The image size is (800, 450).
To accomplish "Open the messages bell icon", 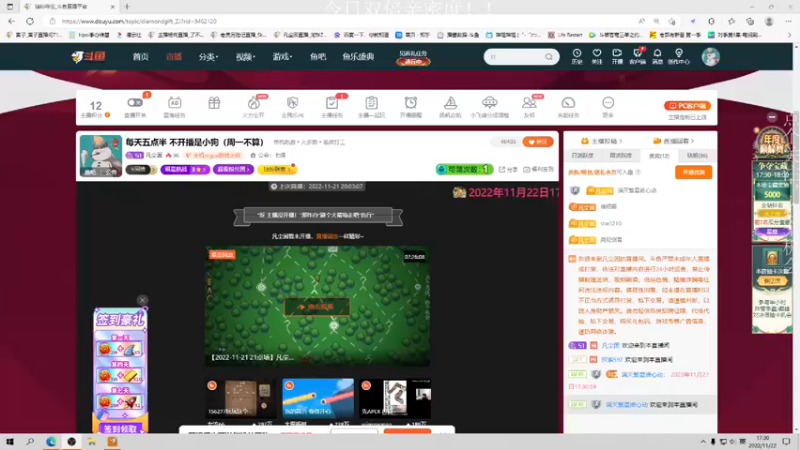I will (657, 56).
